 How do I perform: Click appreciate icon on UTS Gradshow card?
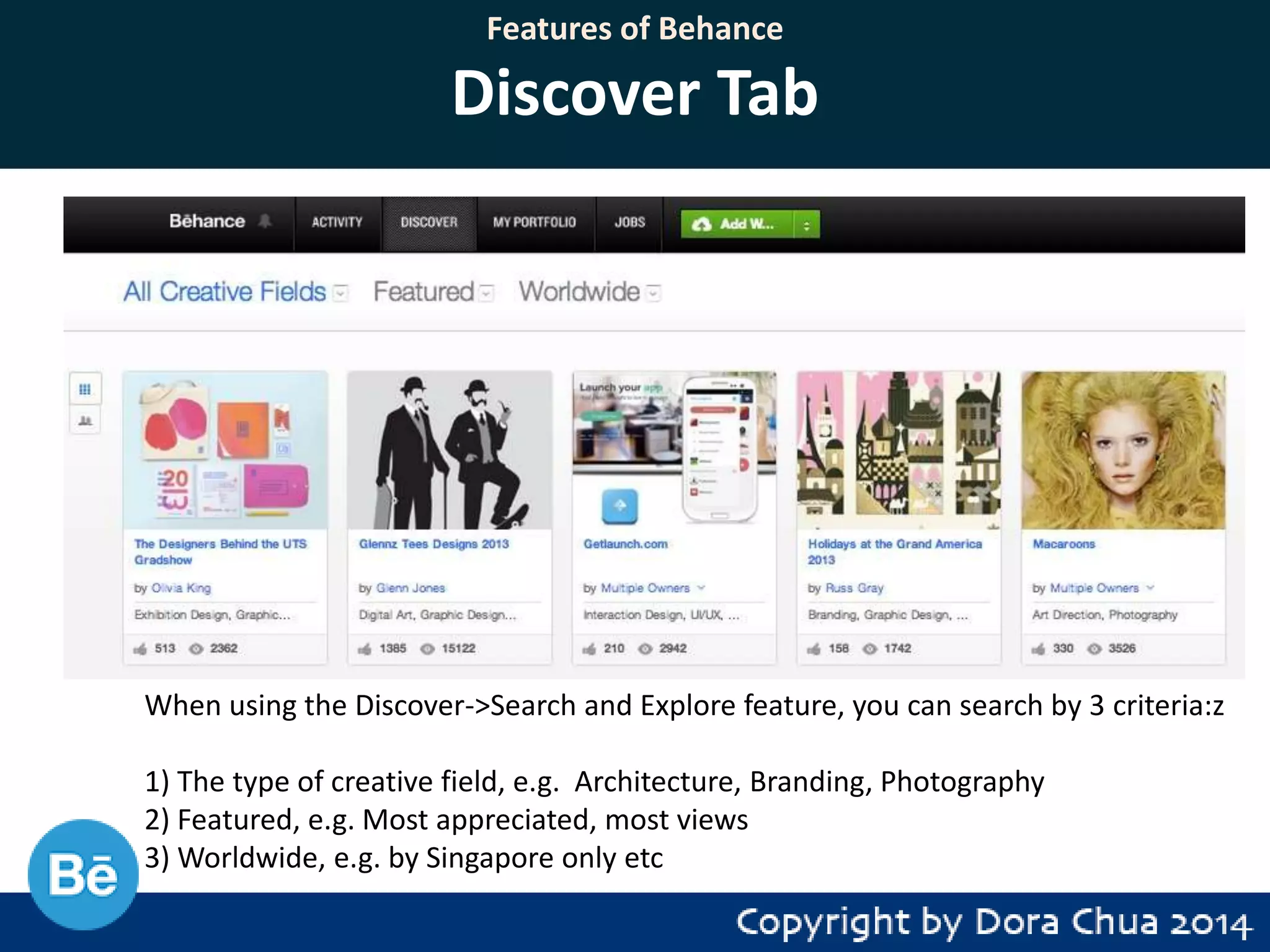(x=140, y=649)
